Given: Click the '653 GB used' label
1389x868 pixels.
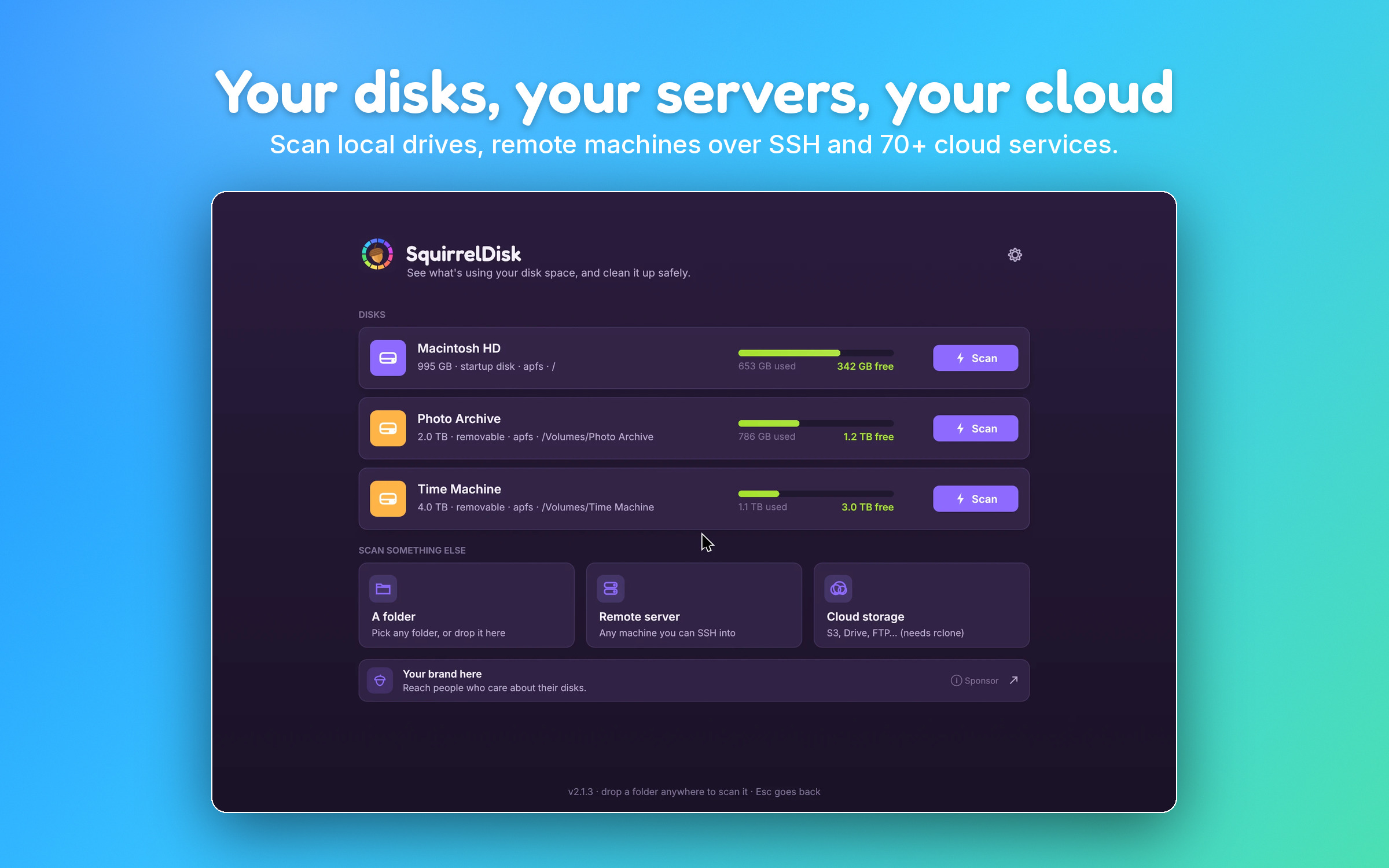Looking at the screenshot, I should 767,366.
